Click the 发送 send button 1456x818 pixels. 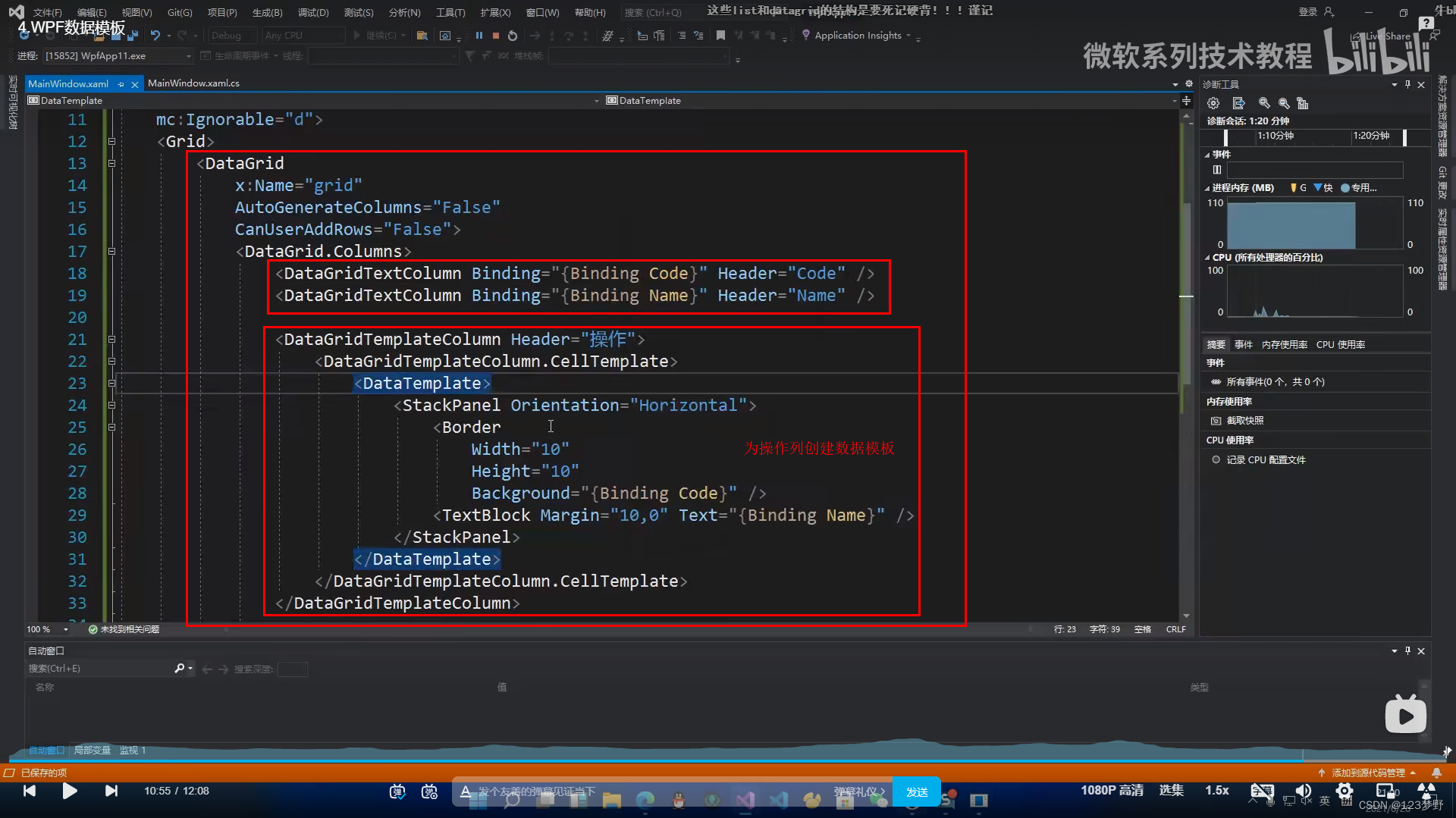tap(917, 791)
